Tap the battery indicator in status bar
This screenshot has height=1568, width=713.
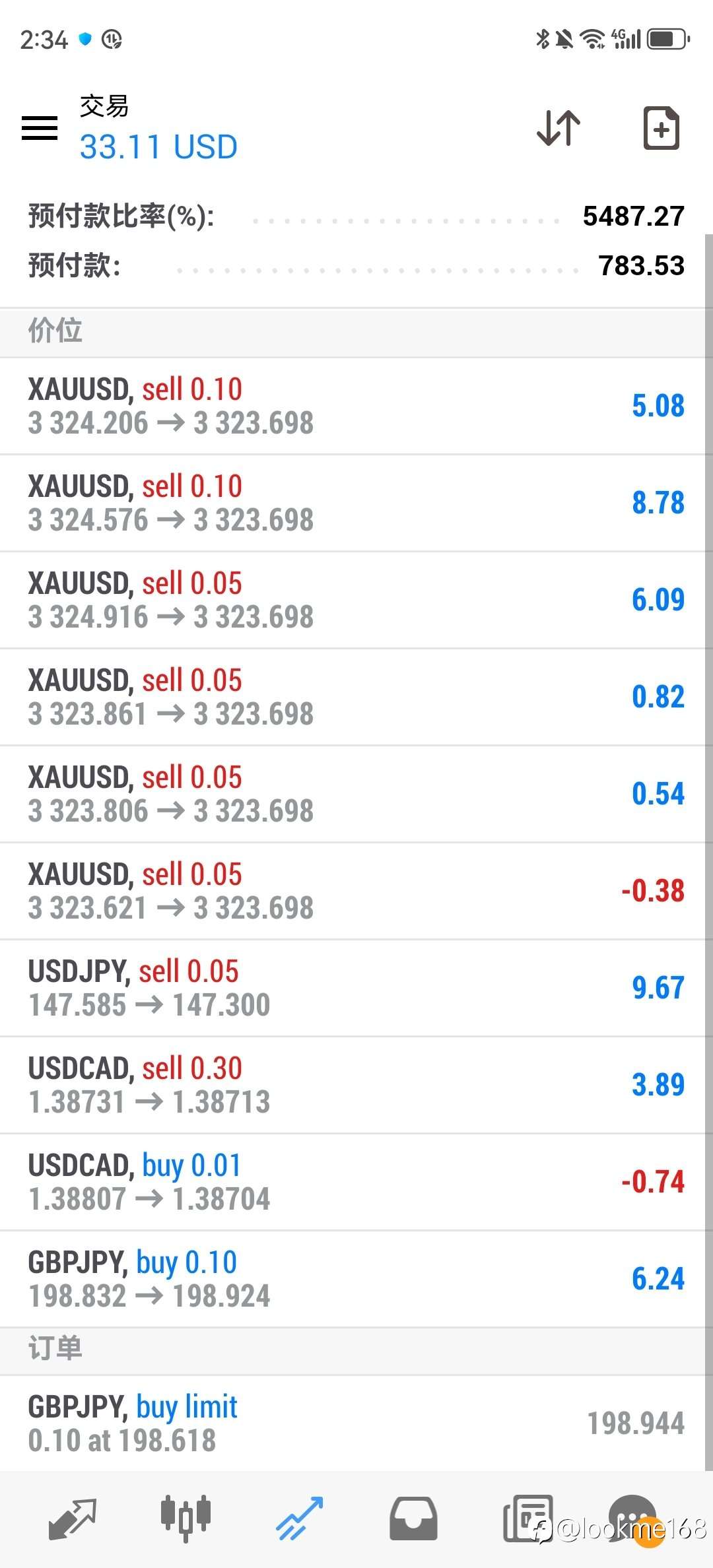tap(667, 40)
